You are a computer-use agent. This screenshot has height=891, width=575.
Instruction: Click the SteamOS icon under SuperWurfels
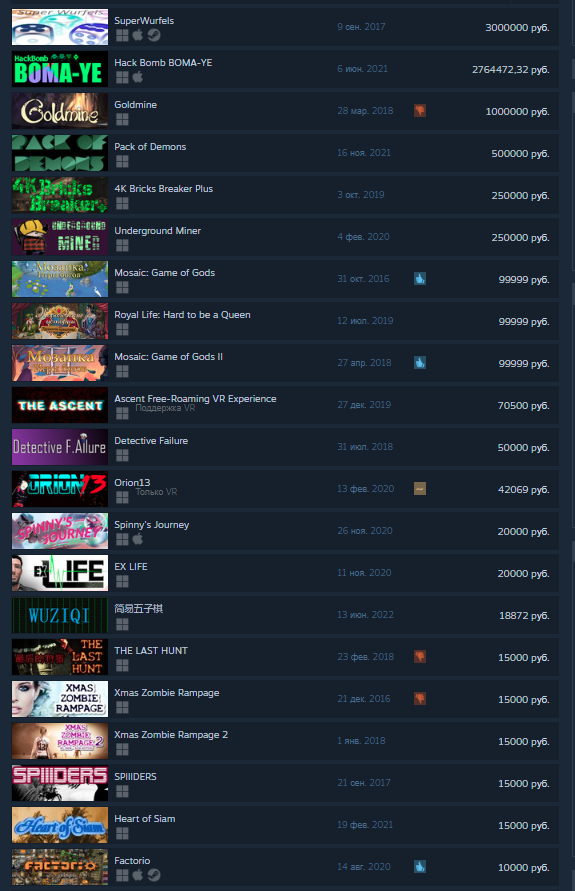click(153, 35)
